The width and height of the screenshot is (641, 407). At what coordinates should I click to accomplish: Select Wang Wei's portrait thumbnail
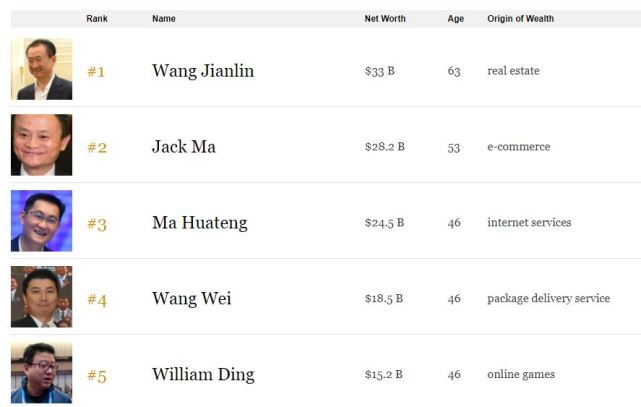(41, 297)
